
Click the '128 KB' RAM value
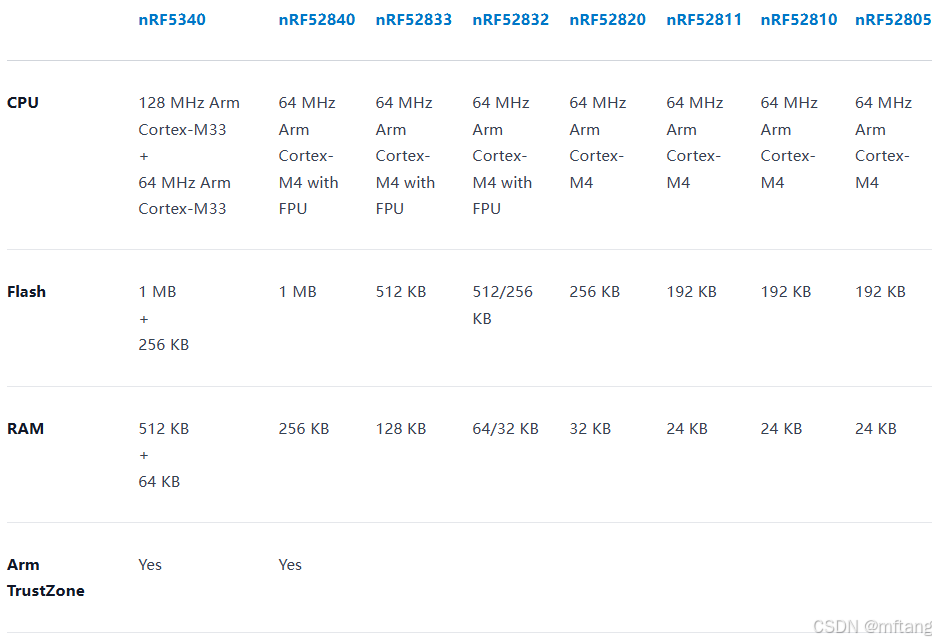tap(401, 428)
